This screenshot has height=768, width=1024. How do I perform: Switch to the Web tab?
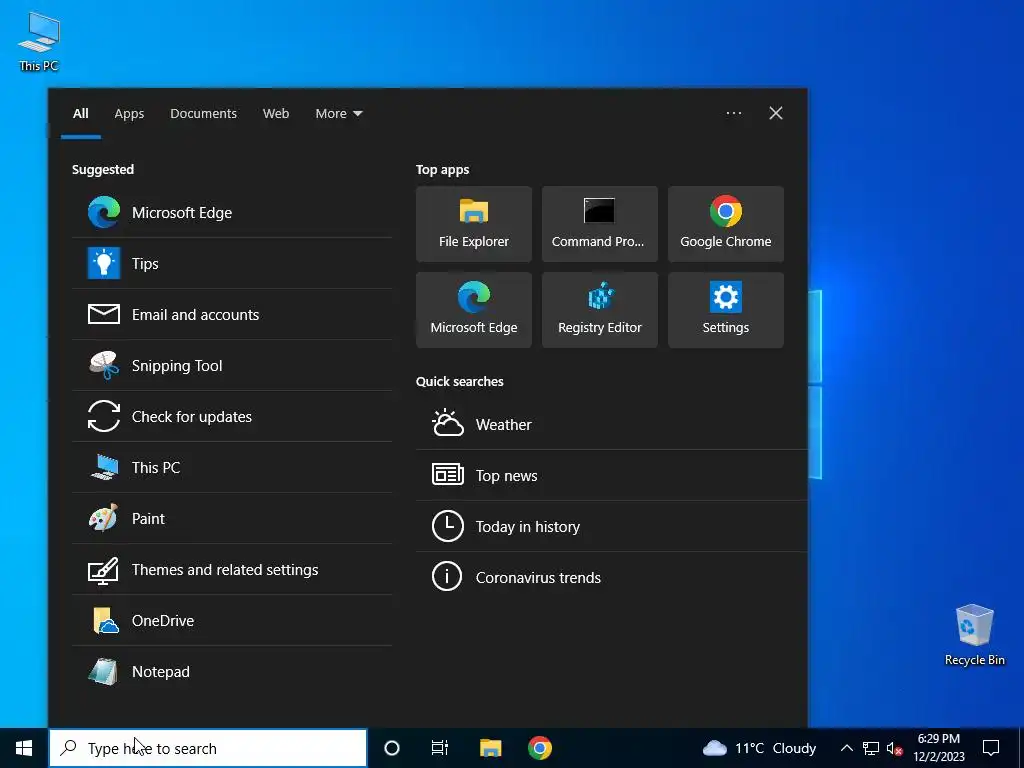276,113
